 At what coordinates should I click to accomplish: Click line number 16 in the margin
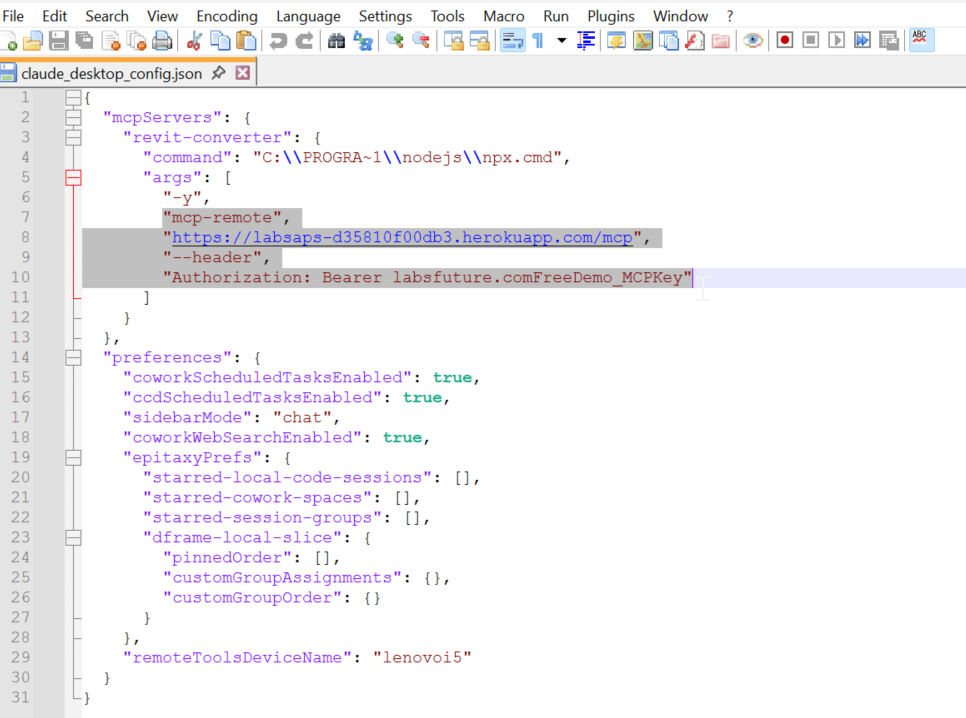click(x=20, y=397)
